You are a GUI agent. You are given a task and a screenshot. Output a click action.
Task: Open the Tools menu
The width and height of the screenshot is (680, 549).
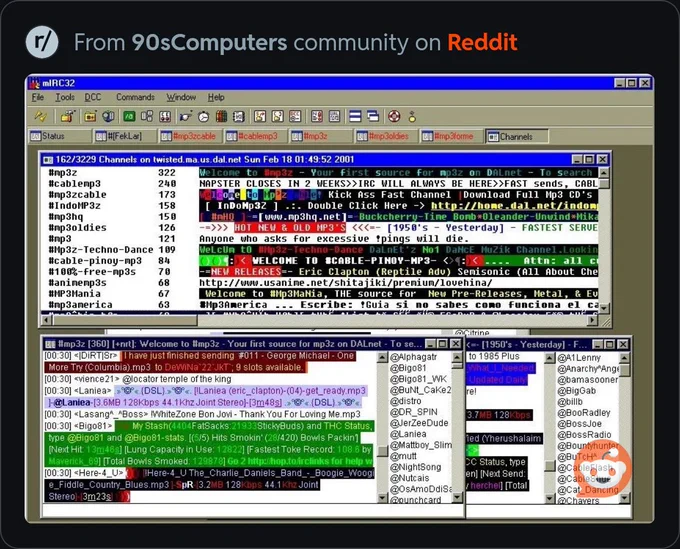65,97
